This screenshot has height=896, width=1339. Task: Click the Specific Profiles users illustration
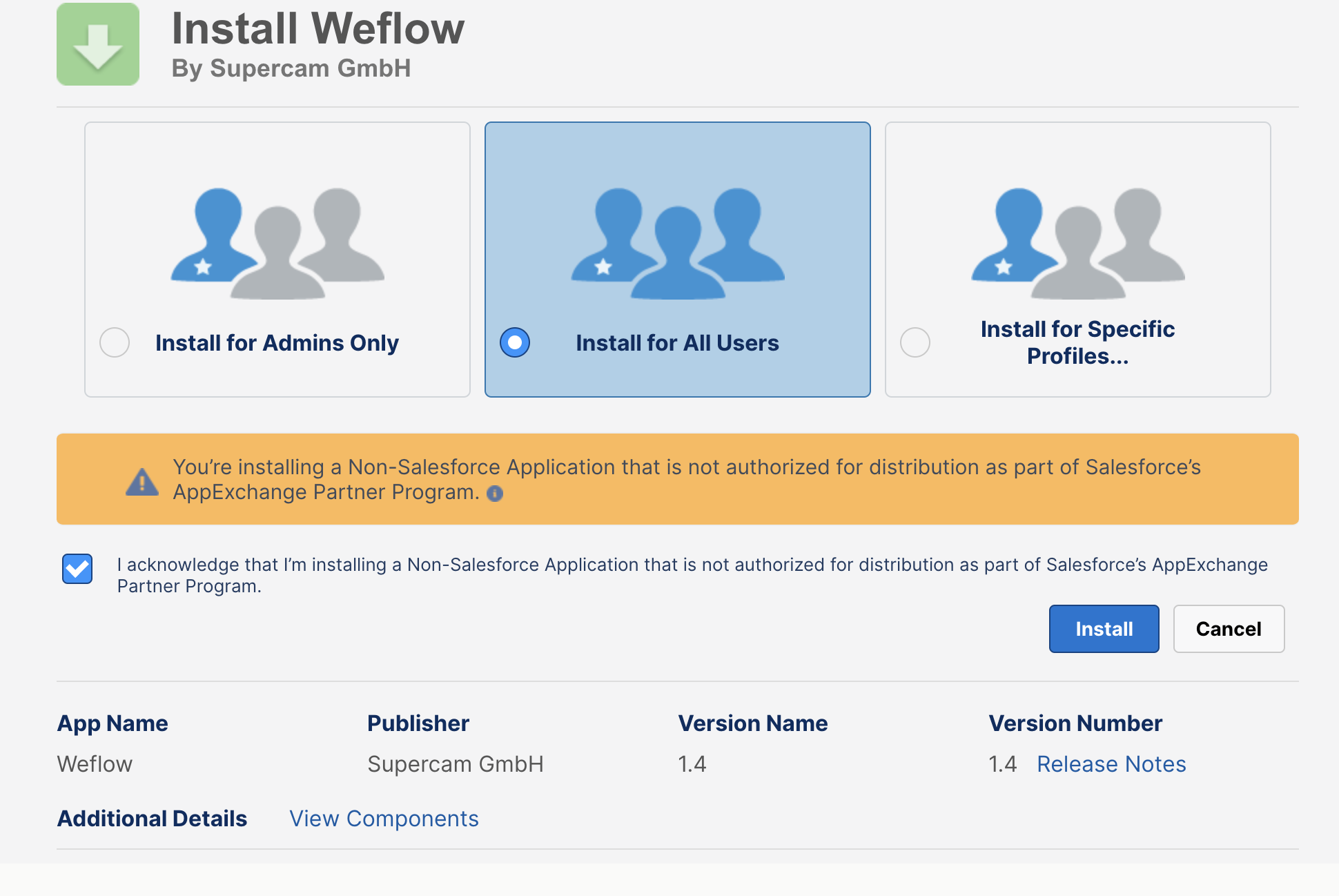click(x=1078, y=243)
